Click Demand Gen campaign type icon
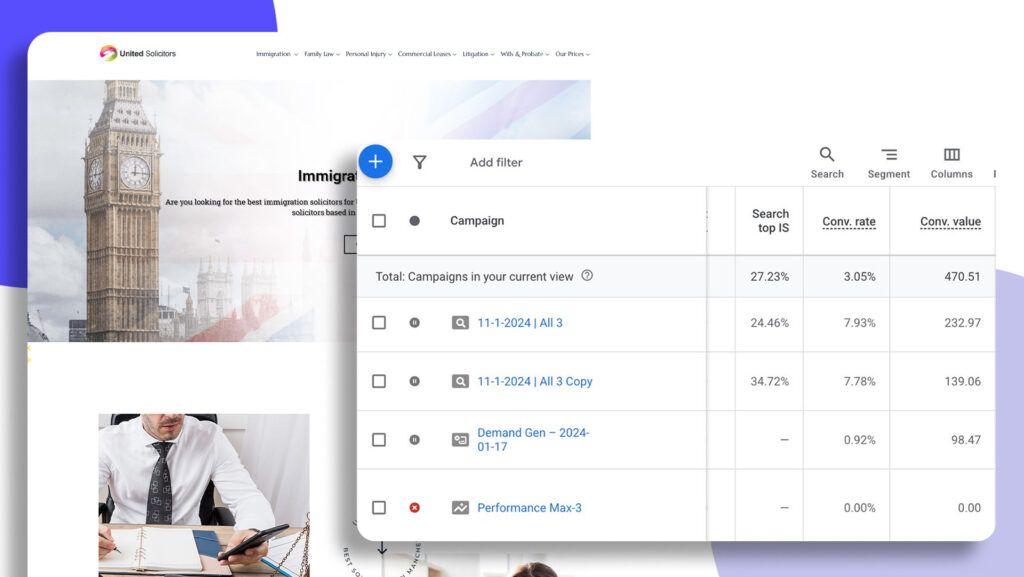The image size is (1024, 577). click(460, 439)
